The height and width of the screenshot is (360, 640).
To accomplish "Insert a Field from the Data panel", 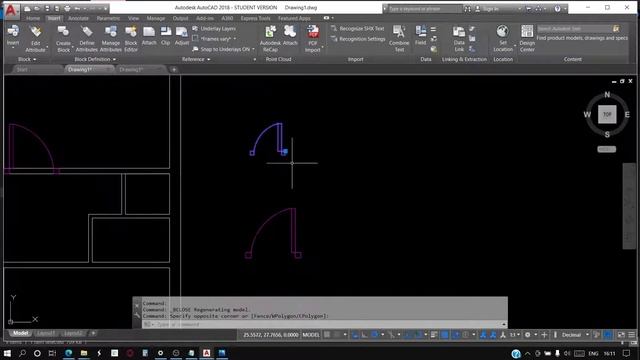I will 420,36.
